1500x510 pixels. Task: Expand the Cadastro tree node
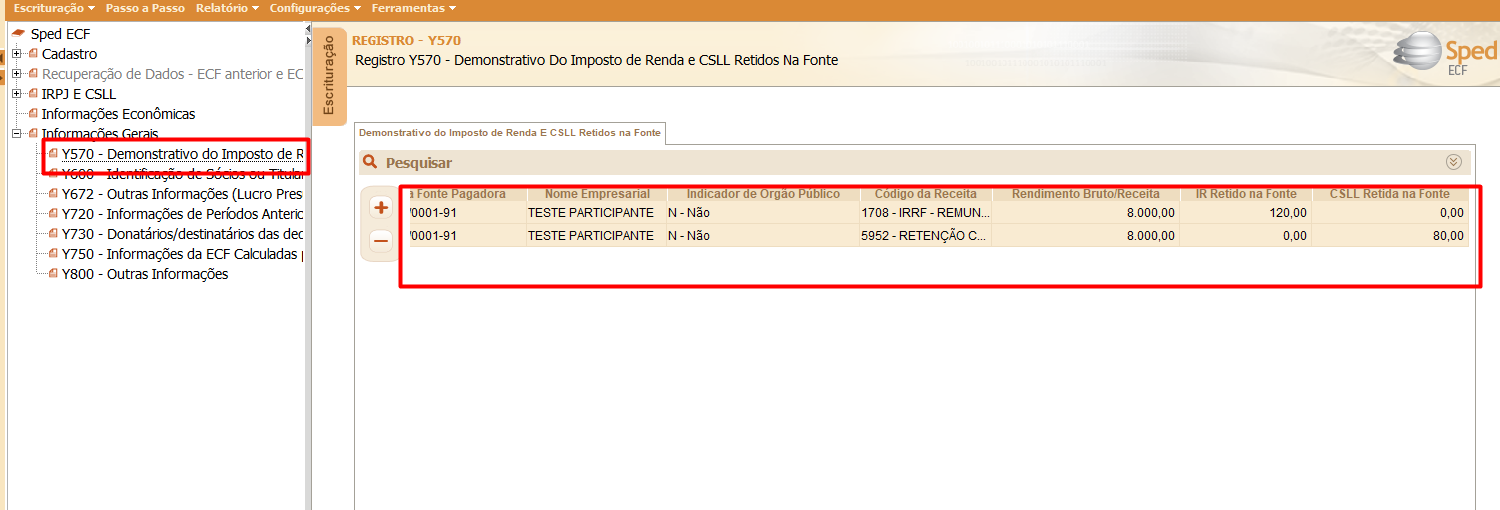pyautogui.click(x=17, y=54)
